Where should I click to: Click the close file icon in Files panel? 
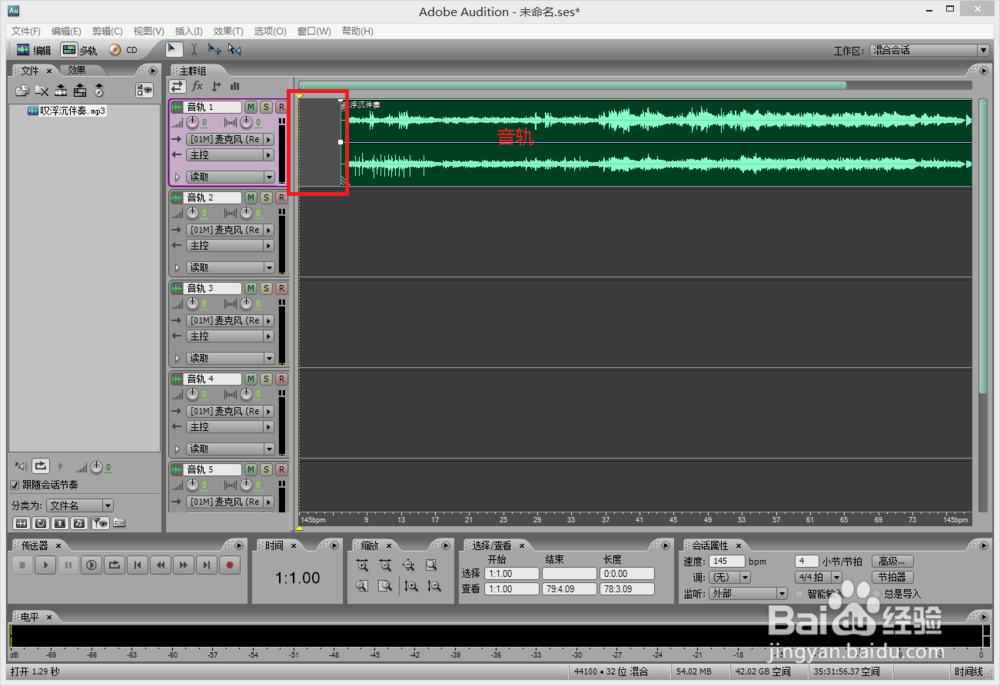tap(41, 91)
